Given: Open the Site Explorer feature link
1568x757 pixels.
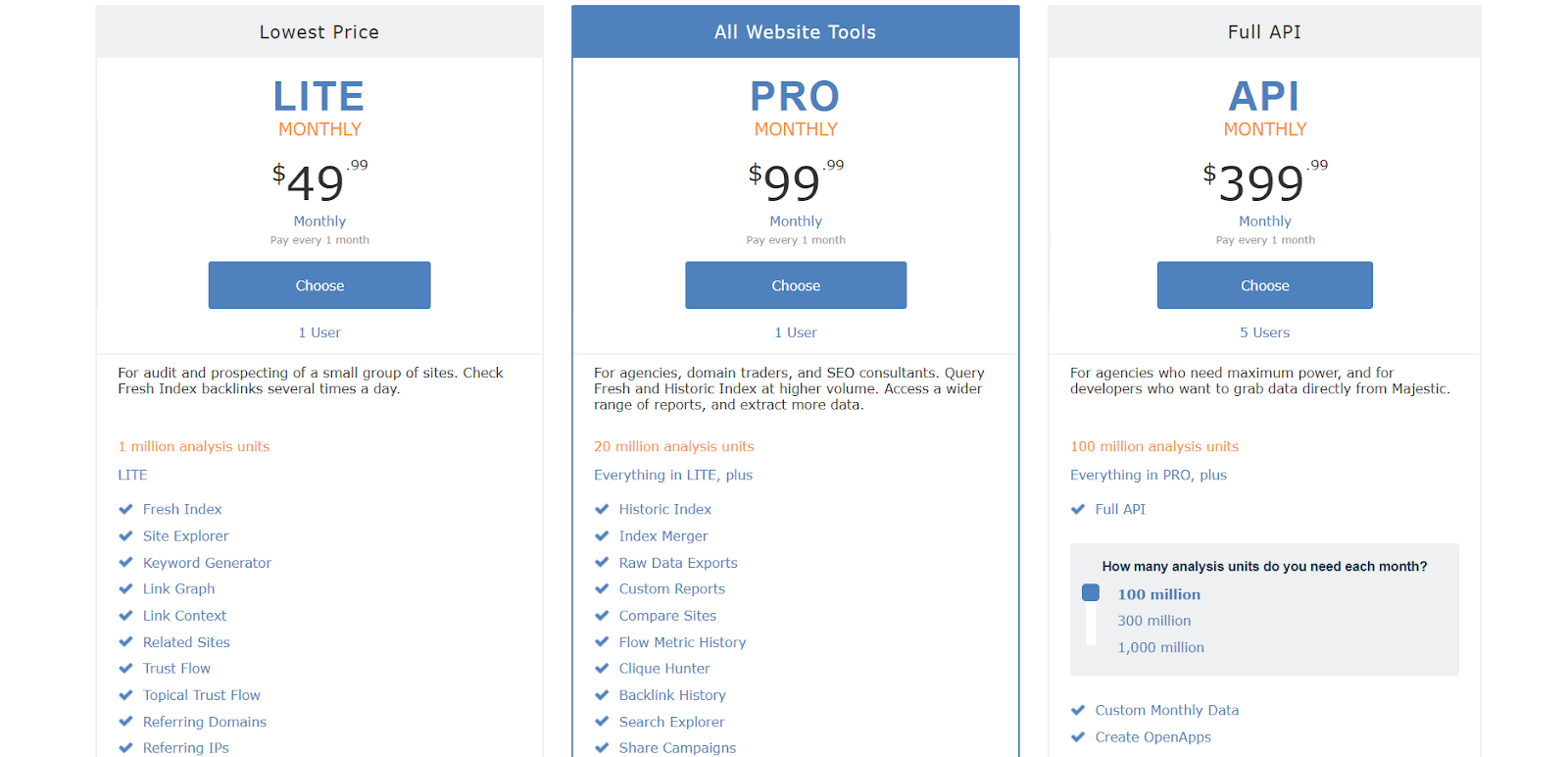Looking at the screenshot, I should (185, 536).
